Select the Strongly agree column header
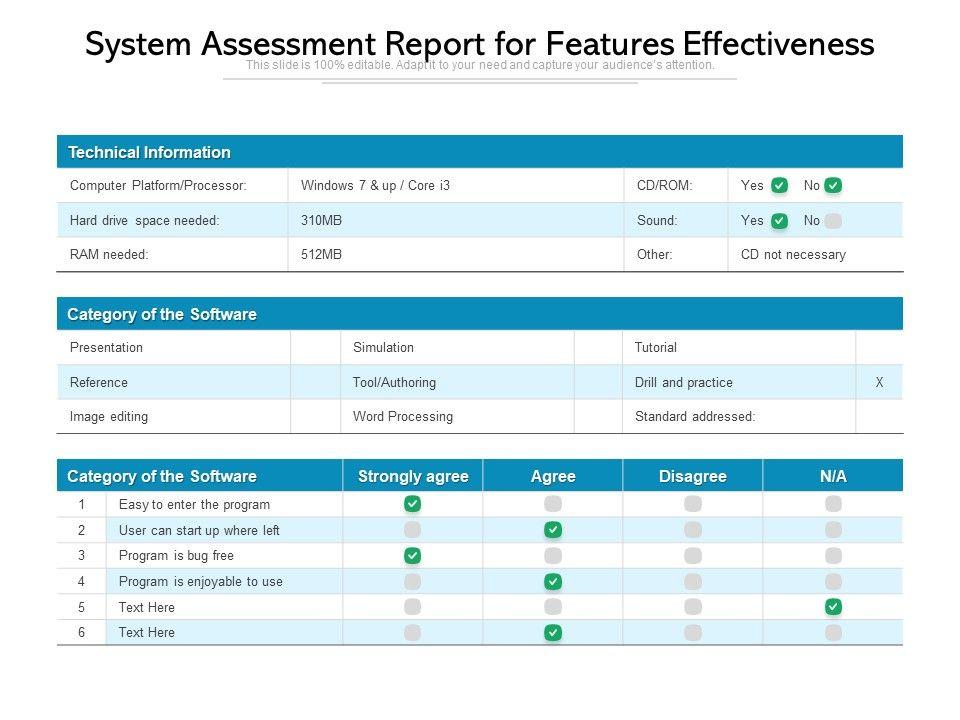The height and width of the screenshot is (720, 960). coord(413,476)
